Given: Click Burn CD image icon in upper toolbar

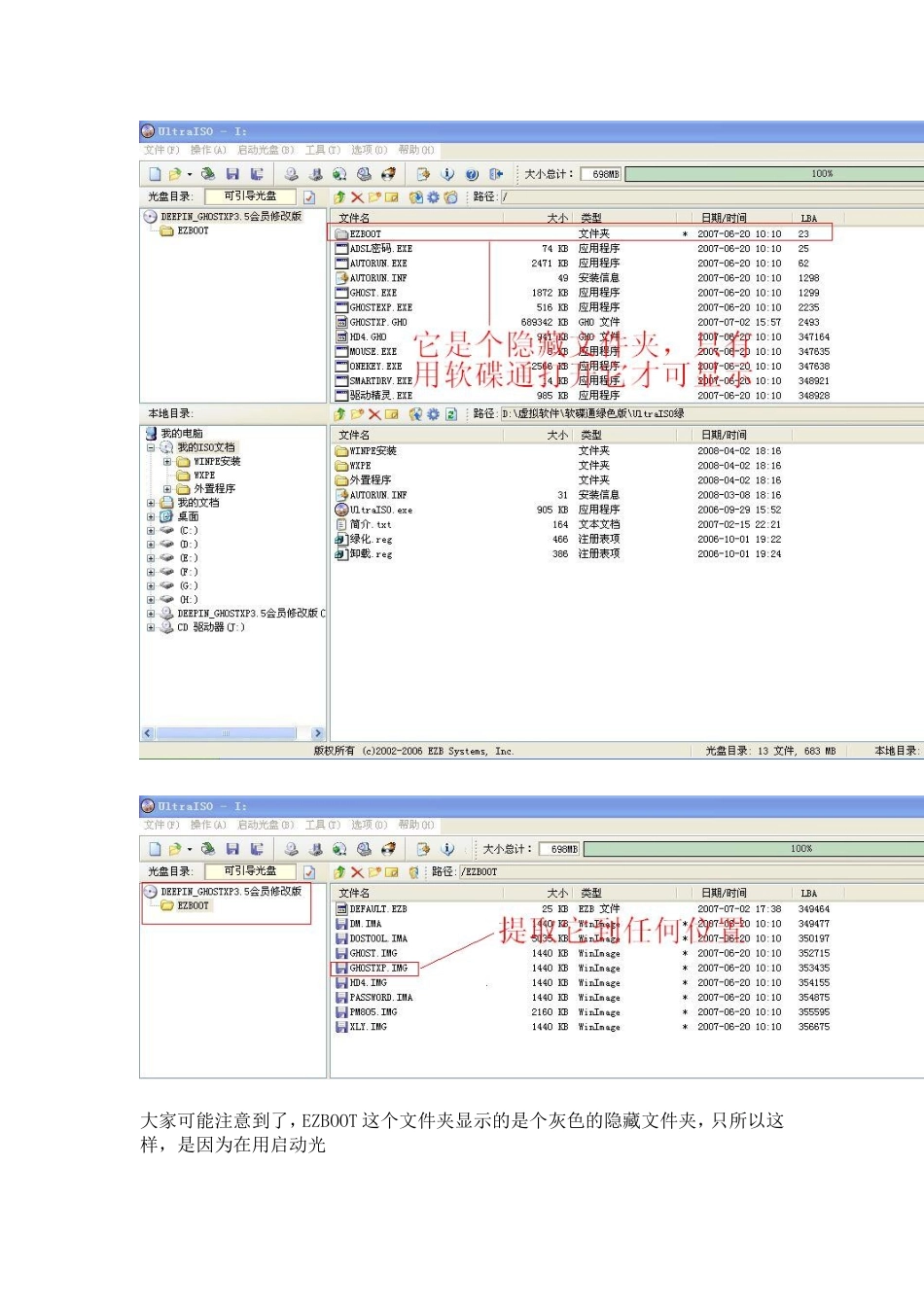Looking at the screenshot, I should (388, 174).
